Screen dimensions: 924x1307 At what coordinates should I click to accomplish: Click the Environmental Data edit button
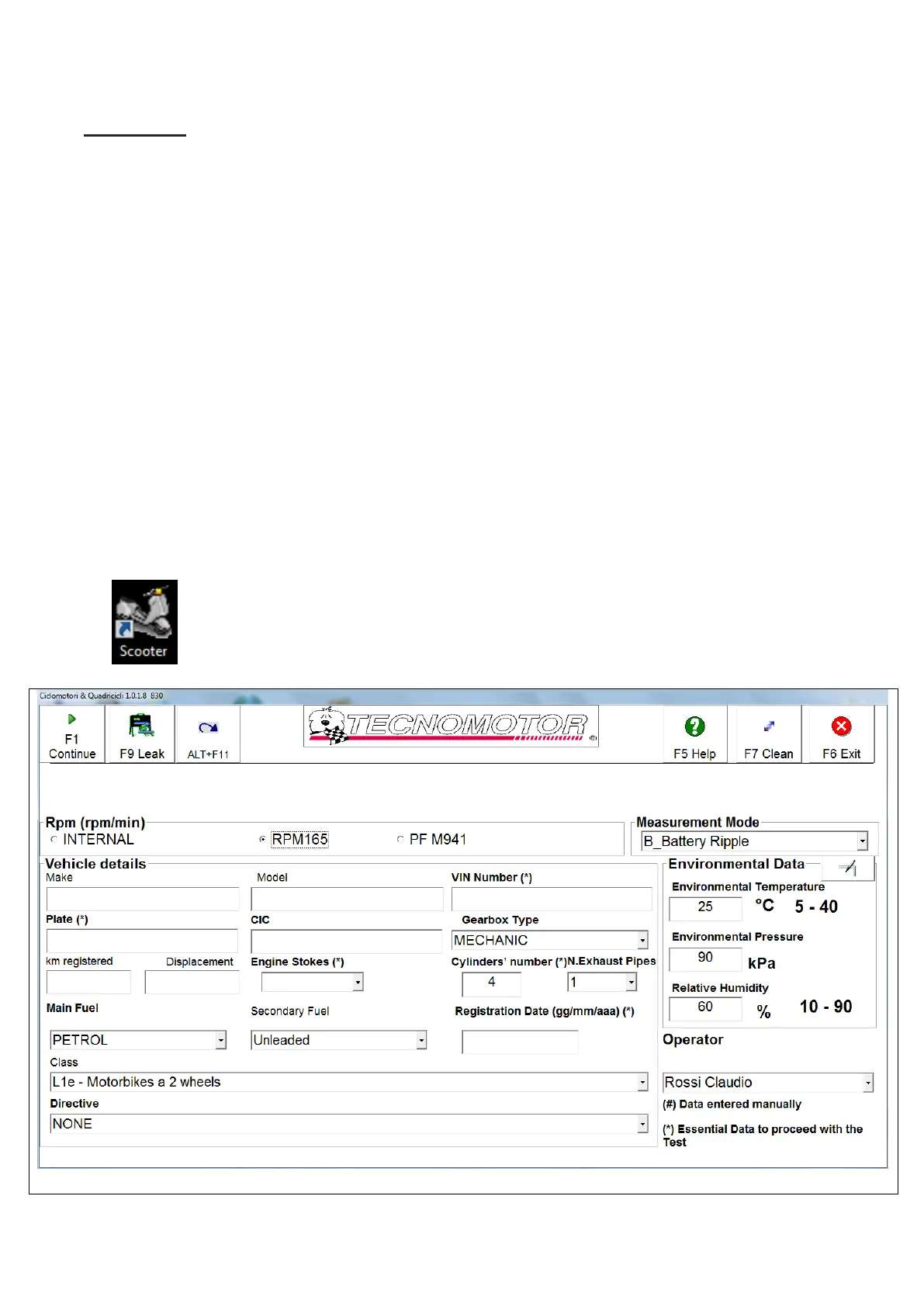(848, 868)
